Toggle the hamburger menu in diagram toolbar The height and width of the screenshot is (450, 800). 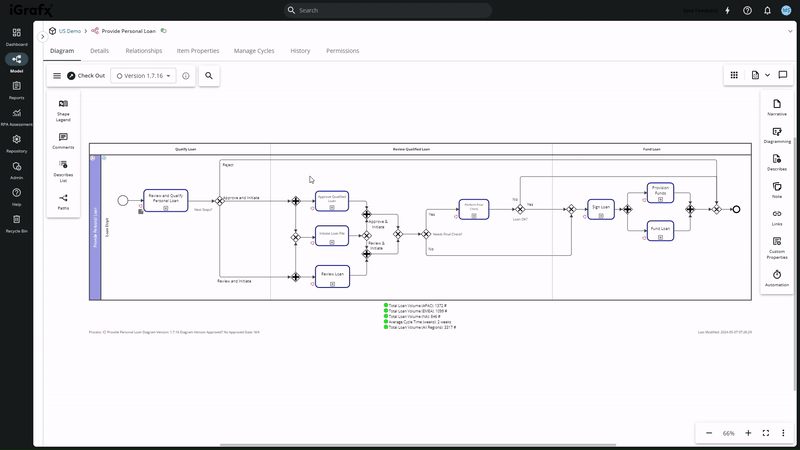[57, 75]
